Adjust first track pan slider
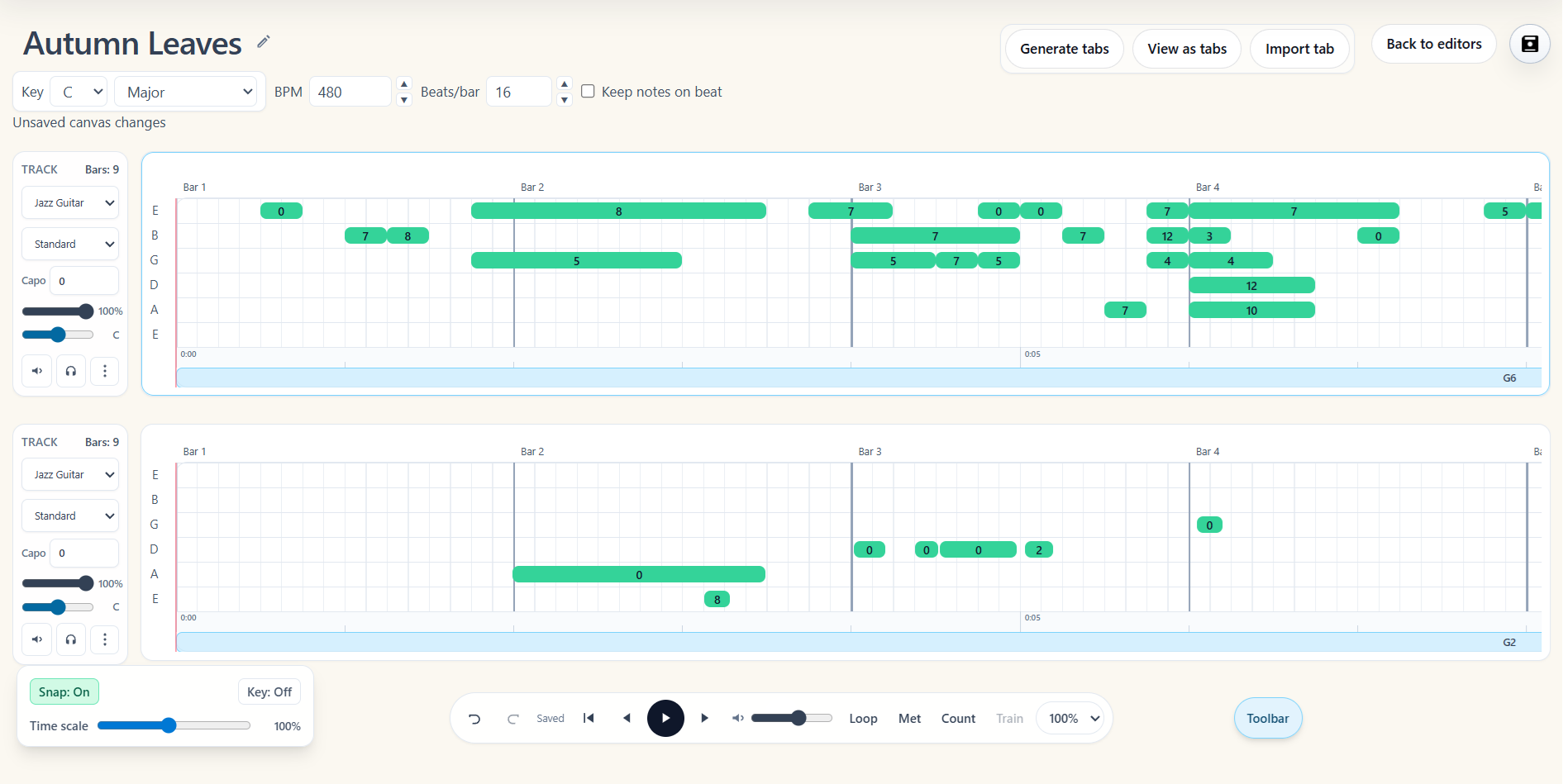The height and width of the screenshot is (784, 1568). click(x=58, y=335)
